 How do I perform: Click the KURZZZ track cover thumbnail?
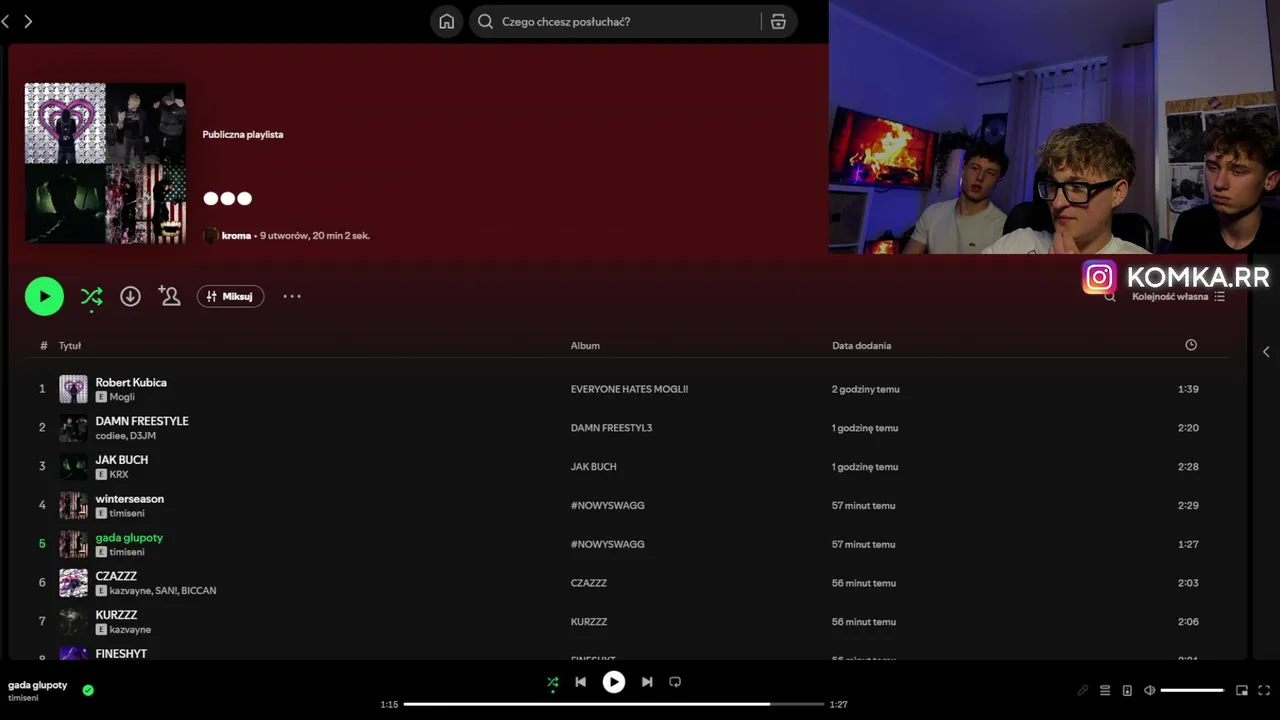73,622
